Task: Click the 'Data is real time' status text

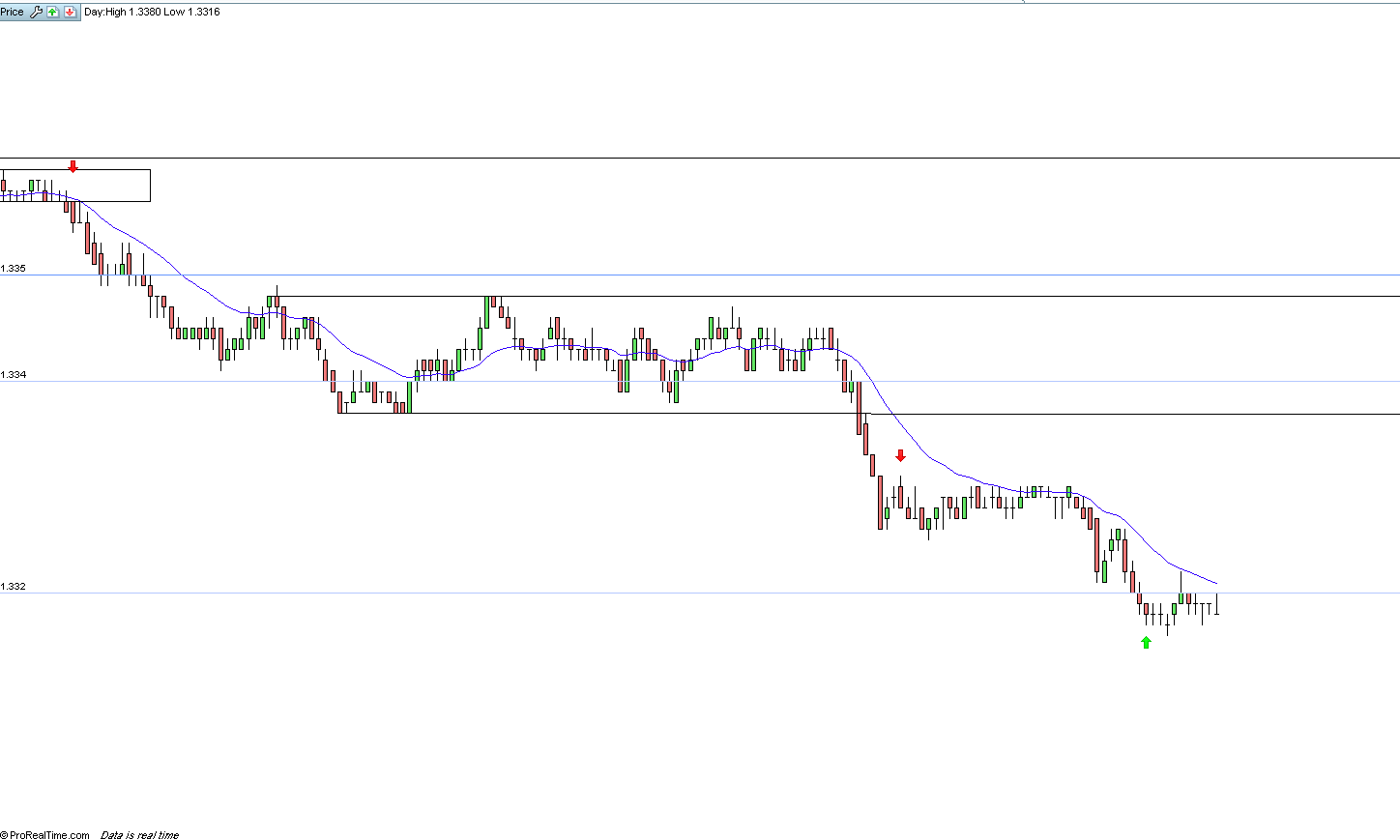Action: 139,835
